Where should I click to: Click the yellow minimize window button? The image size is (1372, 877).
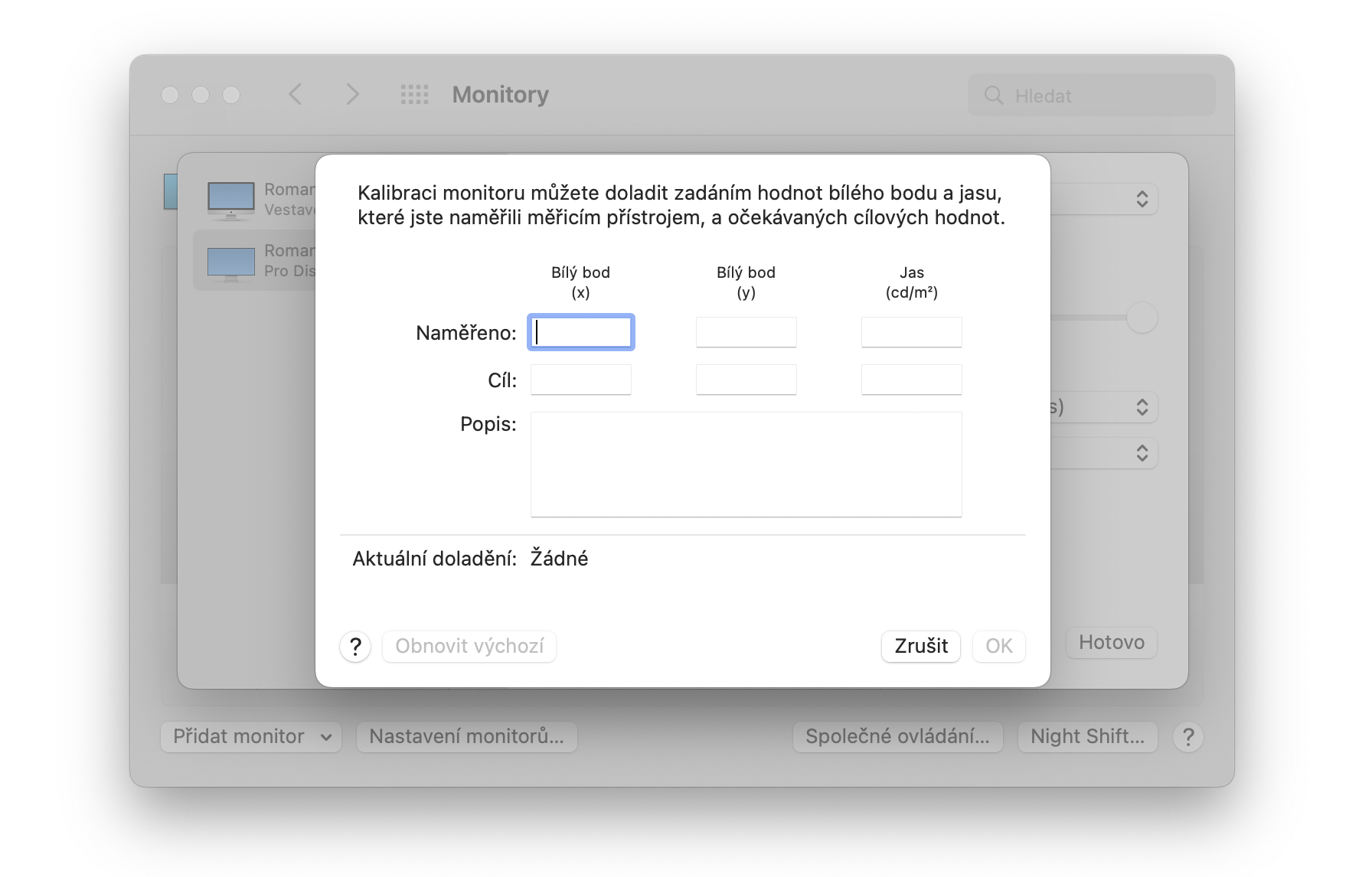(201, 95)
